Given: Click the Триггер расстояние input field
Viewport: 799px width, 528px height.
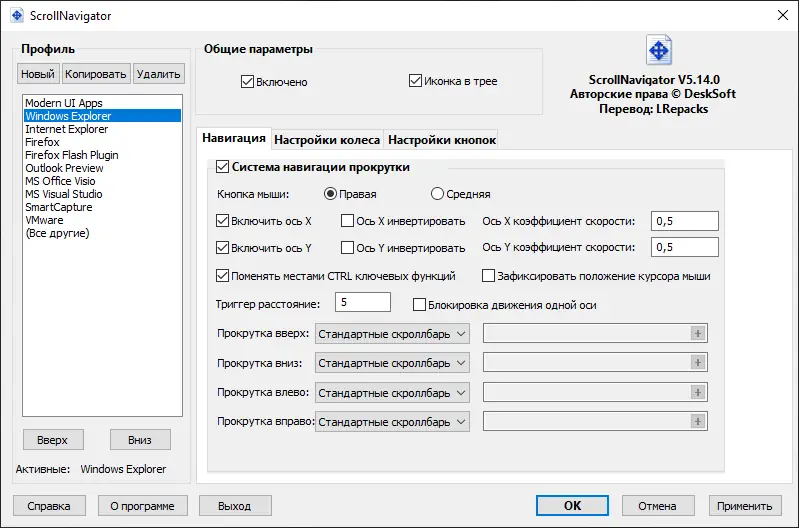Looking at the screenshot, I should point(363,302).
